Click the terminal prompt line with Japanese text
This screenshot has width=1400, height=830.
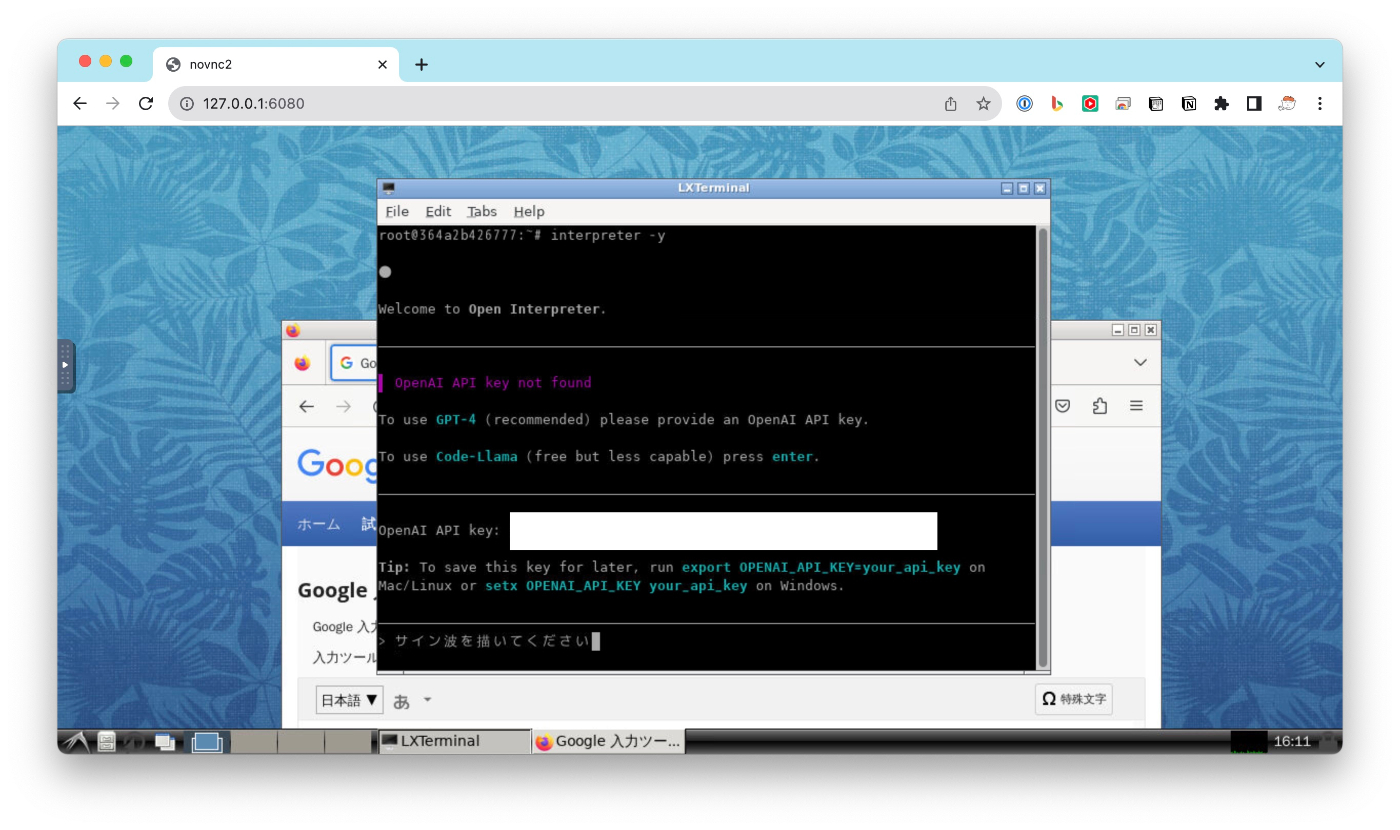pos(489,641)
